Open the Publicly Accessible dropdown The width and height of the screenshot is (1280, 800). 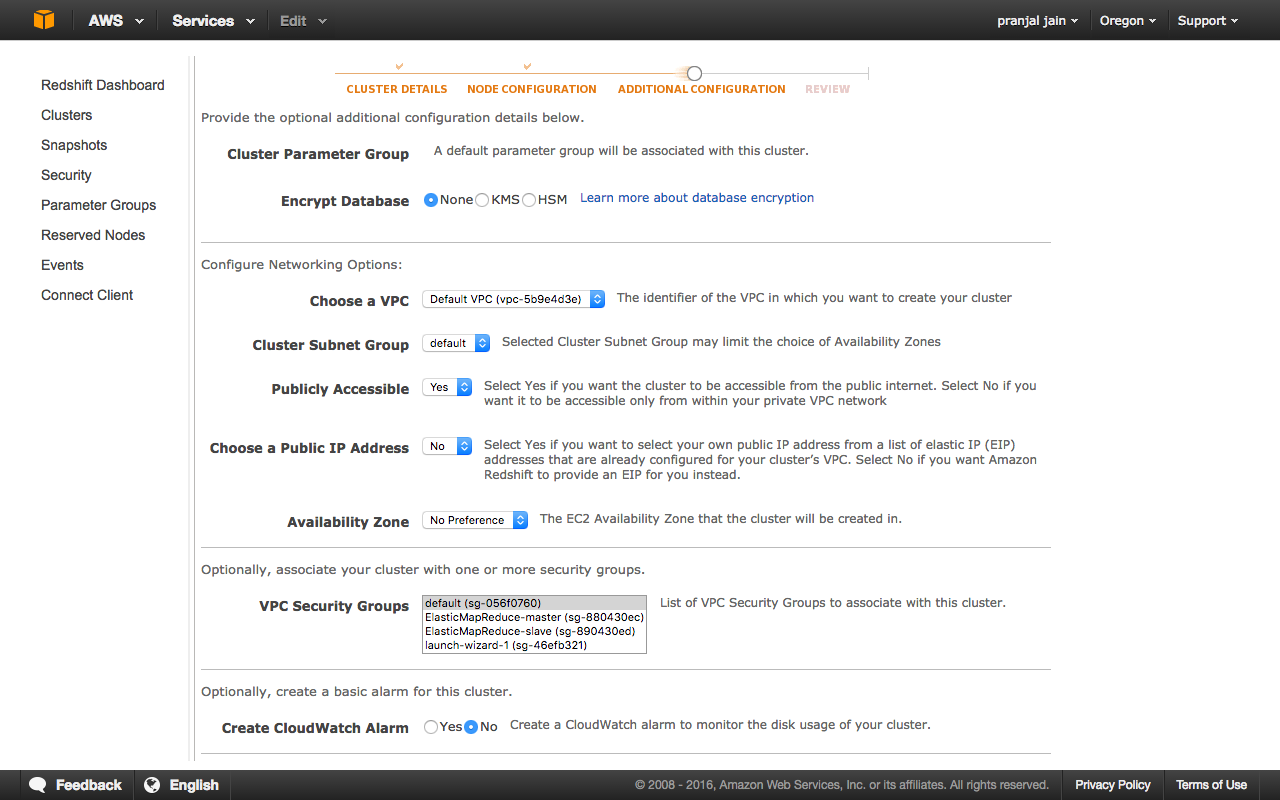pyautogui.click(x=447, y=387)
